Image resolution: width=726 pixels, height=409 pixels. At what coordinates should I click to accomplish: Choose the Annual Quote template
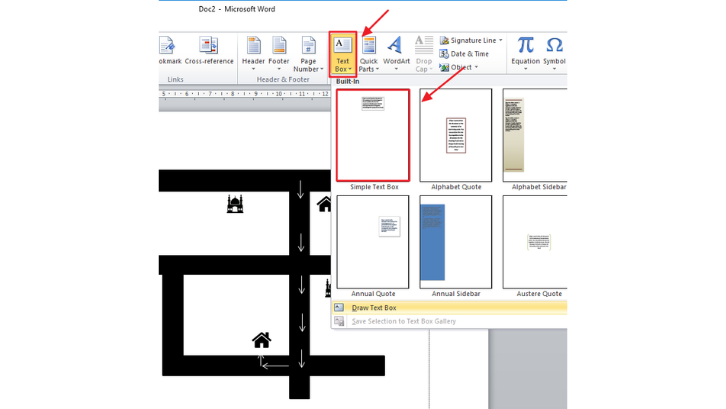tap(373, 242)
